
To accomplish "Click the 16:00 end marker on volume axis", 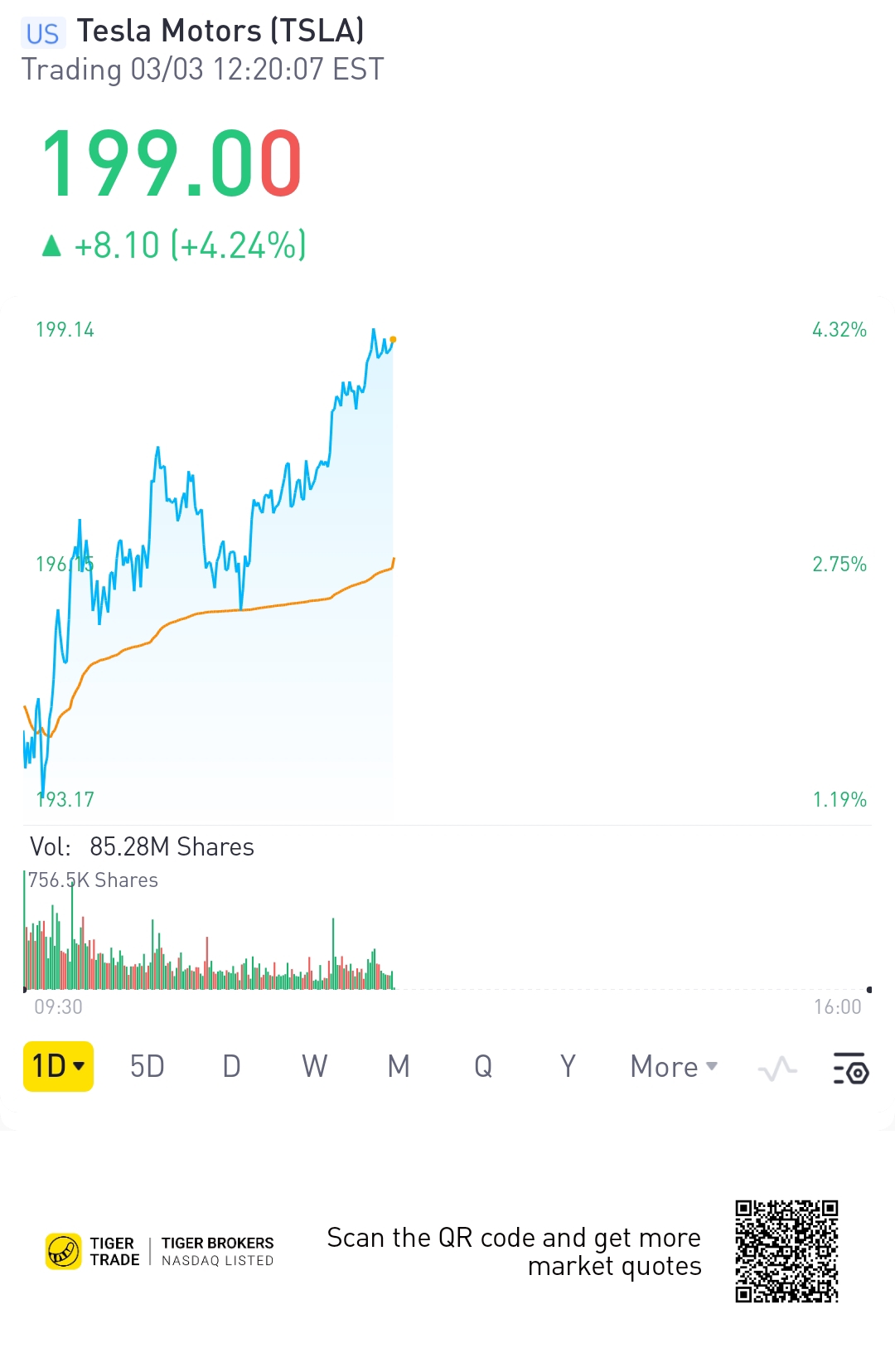I will tap(868, 990).
